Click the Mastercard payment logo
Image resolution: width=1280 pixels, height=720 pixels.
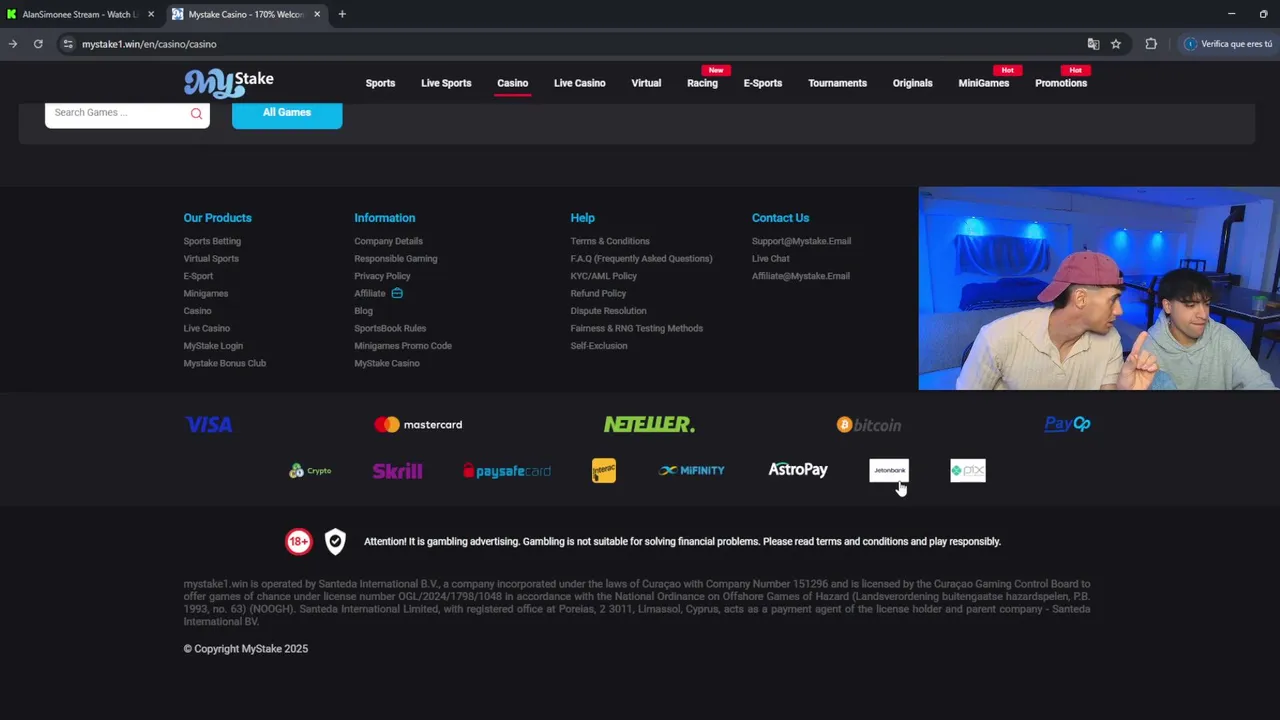click(x=418, y=425)
